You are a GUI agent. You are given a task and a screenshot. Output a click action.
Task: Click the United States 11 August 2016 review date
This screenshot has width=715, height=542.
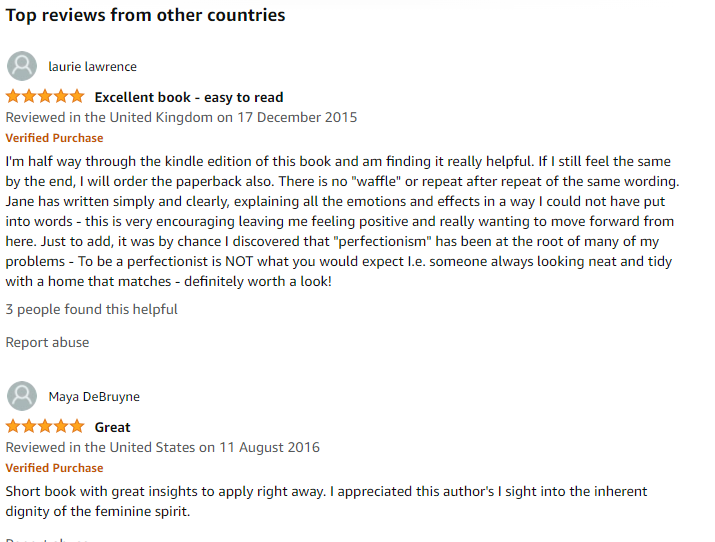(x=162, y=447)
